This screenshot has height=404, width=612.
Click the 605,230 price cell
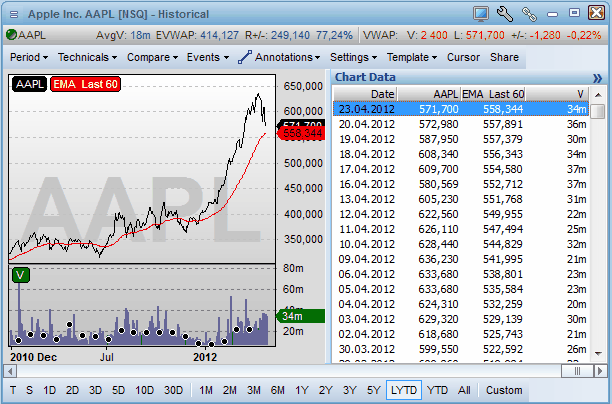438,199
